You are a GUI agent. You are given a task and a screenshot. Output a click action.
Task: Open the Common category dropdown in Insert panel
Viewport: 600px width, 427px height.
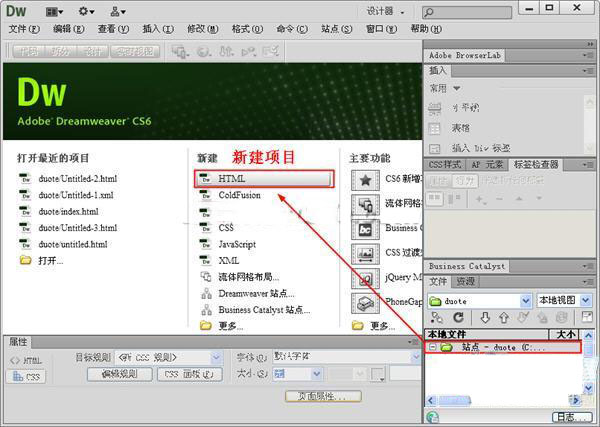[445, 88]
